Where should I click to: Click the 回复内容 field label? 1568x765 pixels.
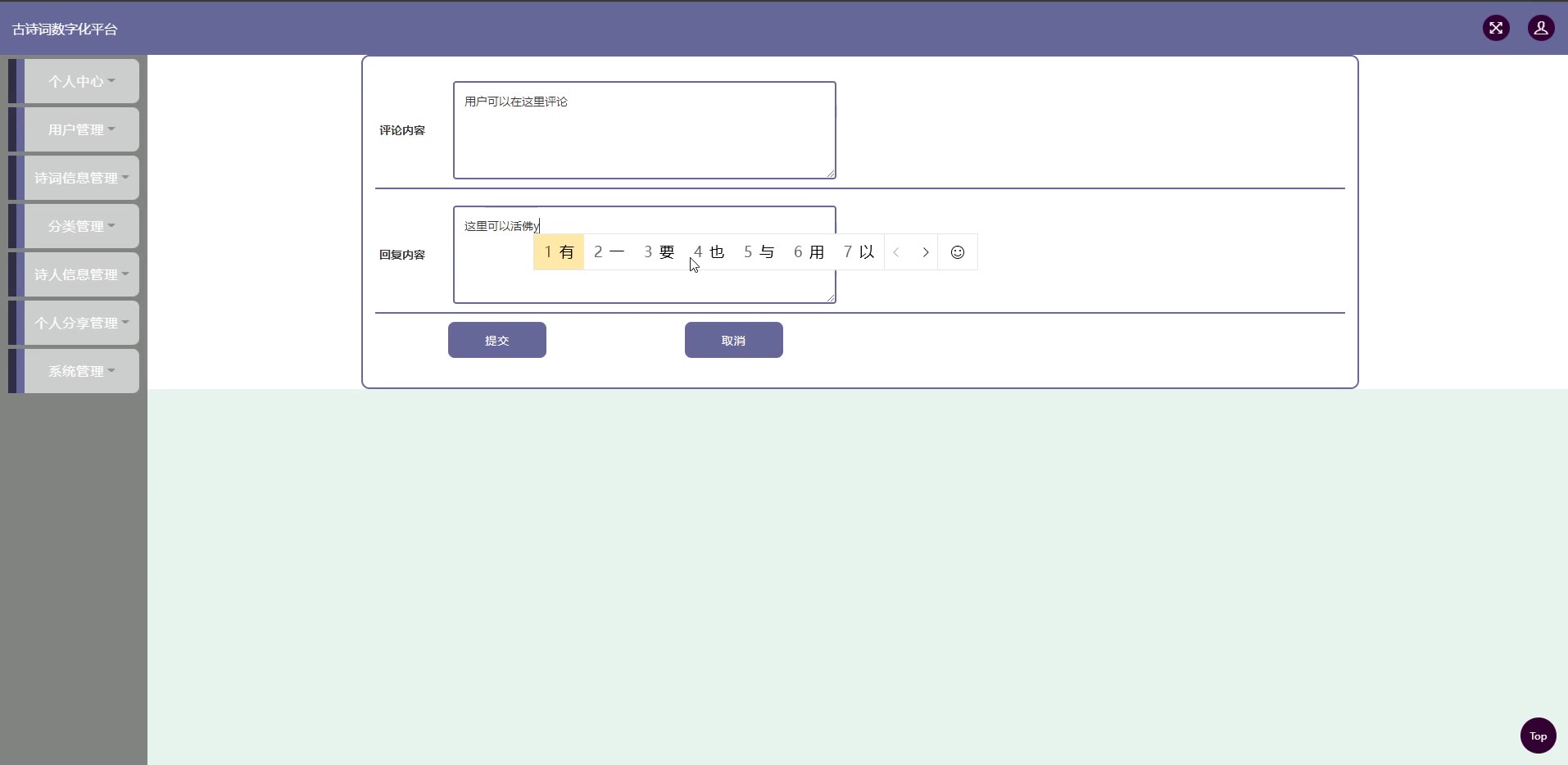tap(402, 255)
